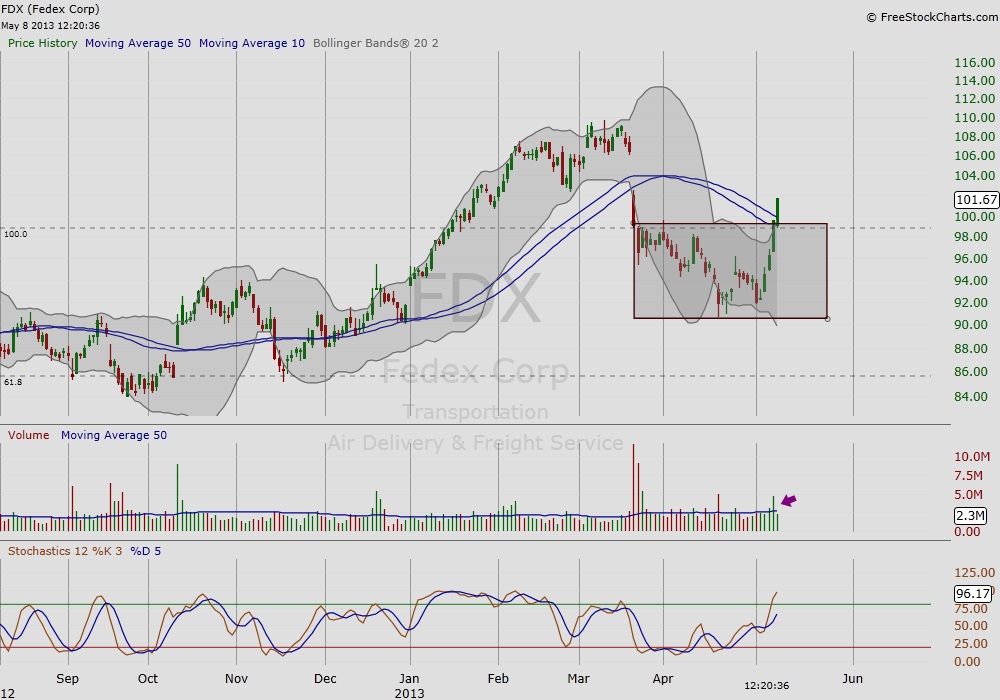Click the Dec label on the time axis

click(x=325, y=678)
